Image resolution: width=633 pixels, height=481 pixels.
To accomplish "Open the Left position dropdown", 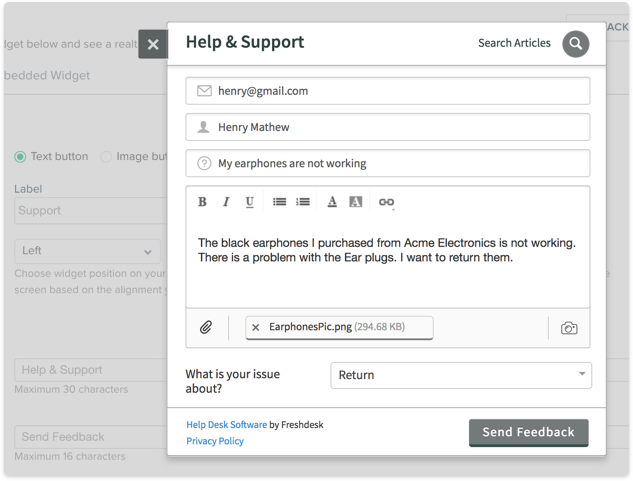I will coord(87,251).
